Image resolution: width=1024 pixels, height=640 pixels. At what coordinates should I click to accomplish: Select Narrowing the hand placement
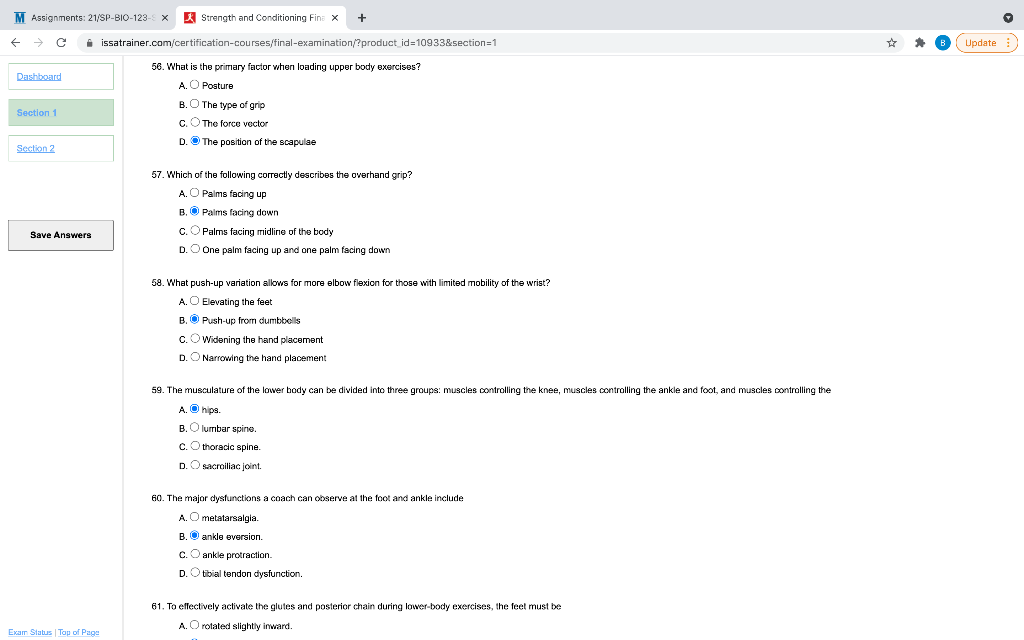point(195,357)
